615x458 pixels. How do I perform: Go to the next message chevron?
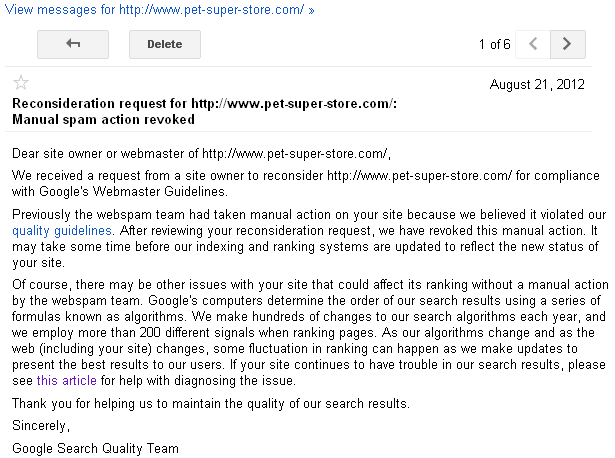567,44
